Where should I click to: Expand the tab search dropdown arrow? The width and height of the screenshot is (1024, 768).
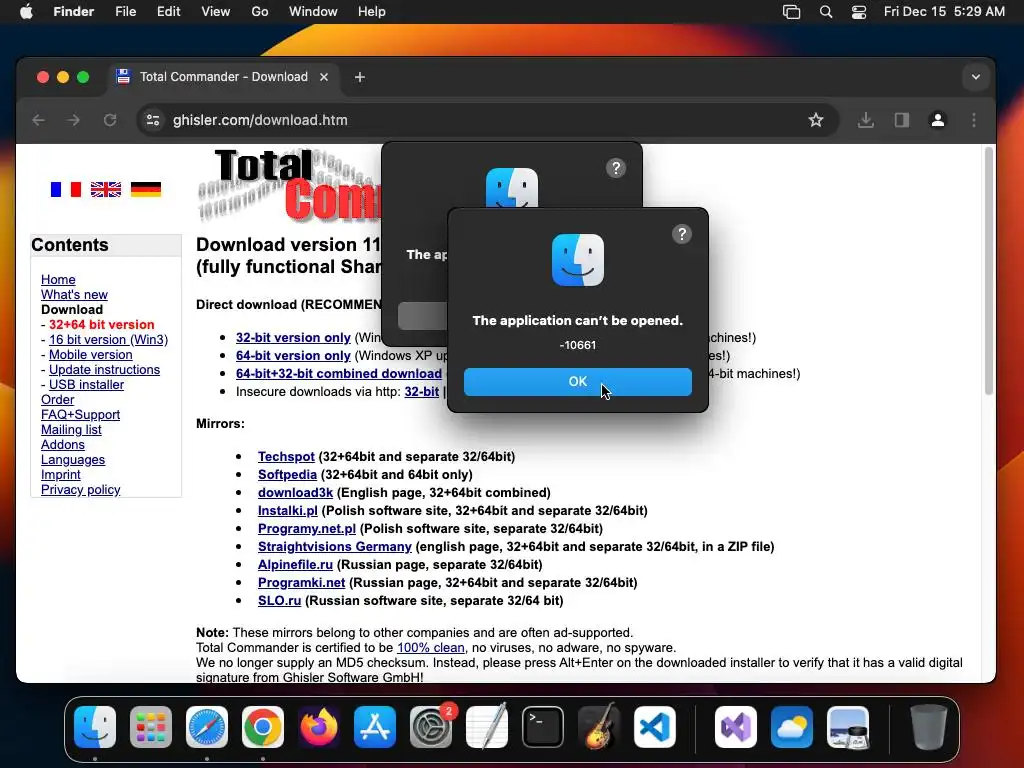click(x=975, y=77)
